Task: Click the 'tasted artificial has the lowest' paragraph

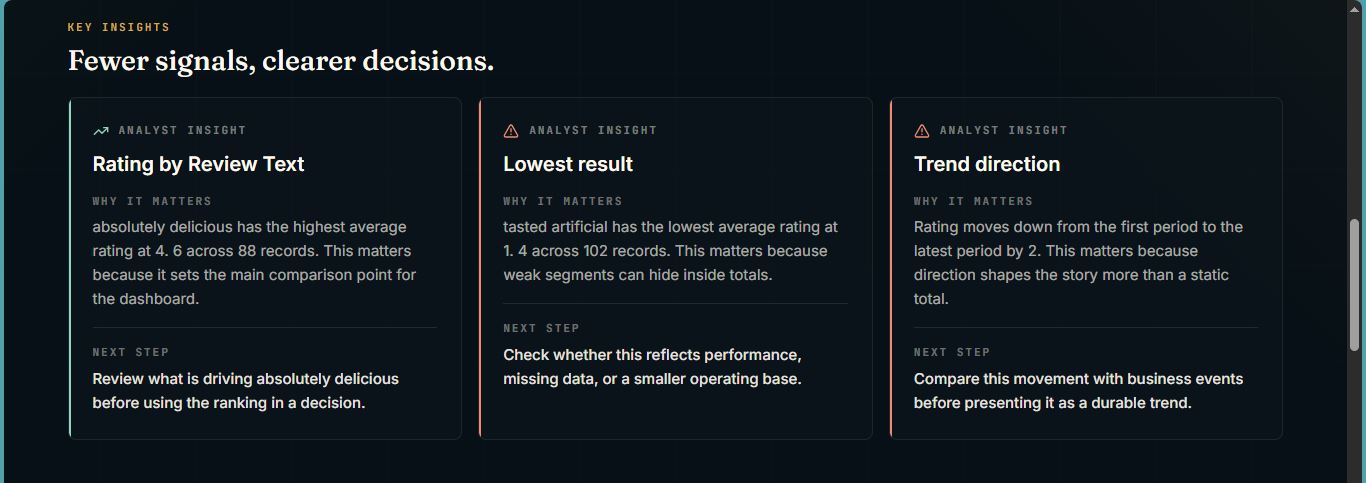Action: coord(671,251)
